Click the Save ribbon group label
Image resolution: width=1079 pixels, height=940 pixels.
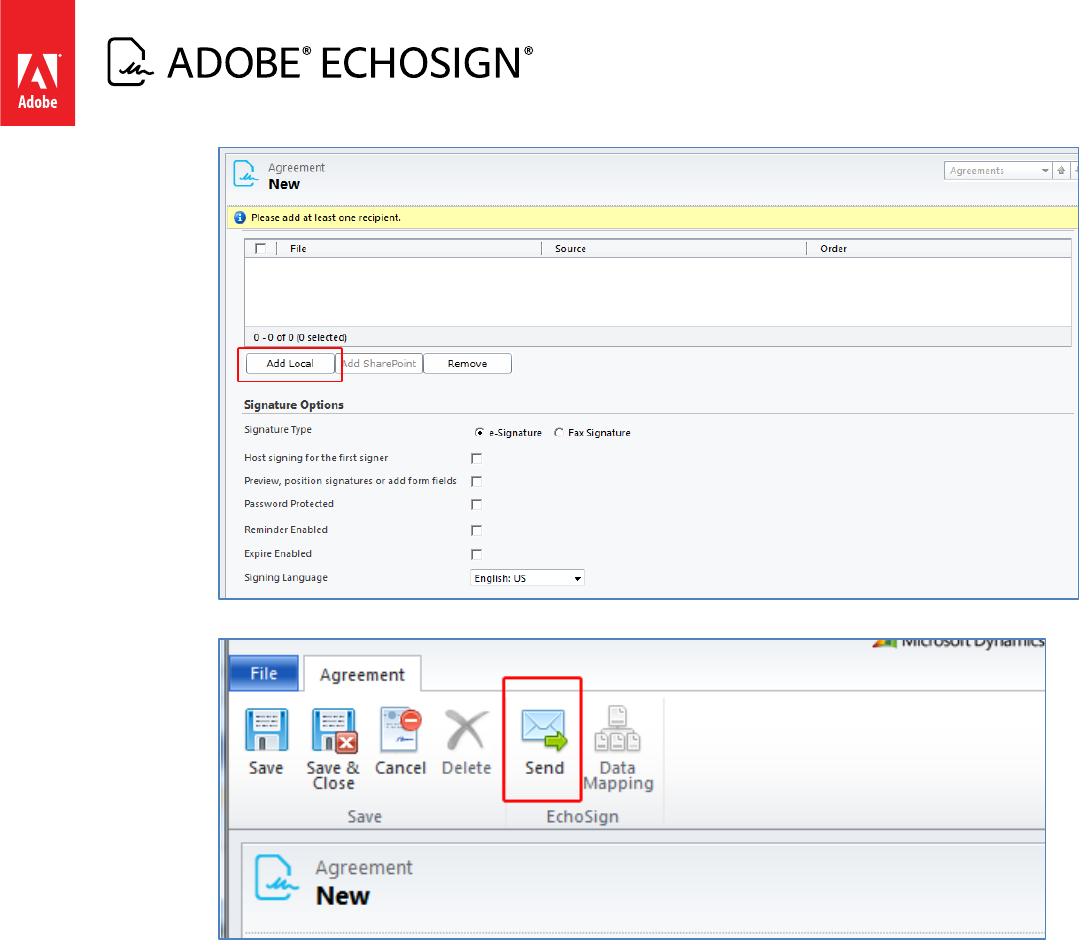click(364, 816)
